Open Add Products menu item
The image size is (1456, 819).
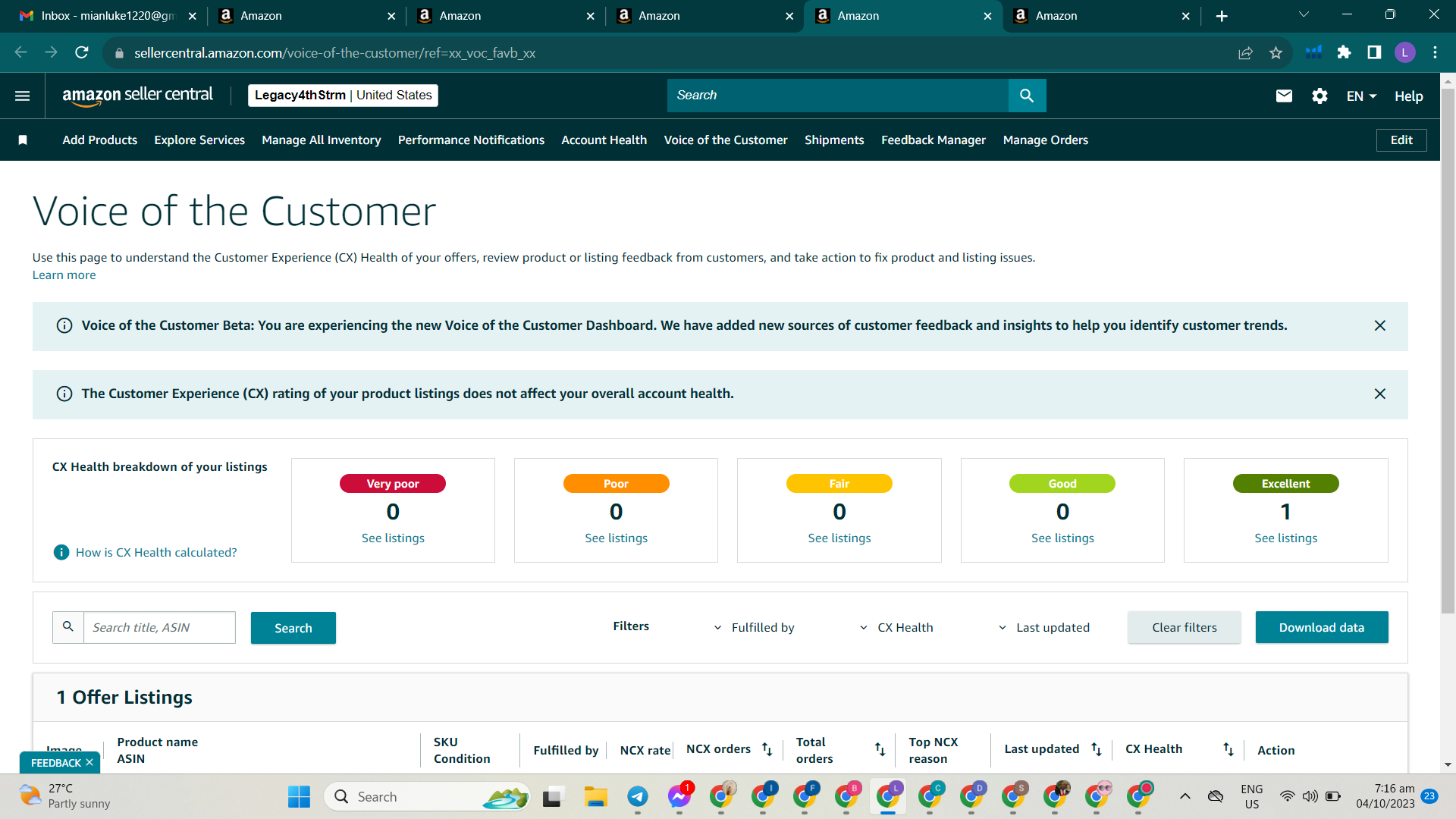99,140
